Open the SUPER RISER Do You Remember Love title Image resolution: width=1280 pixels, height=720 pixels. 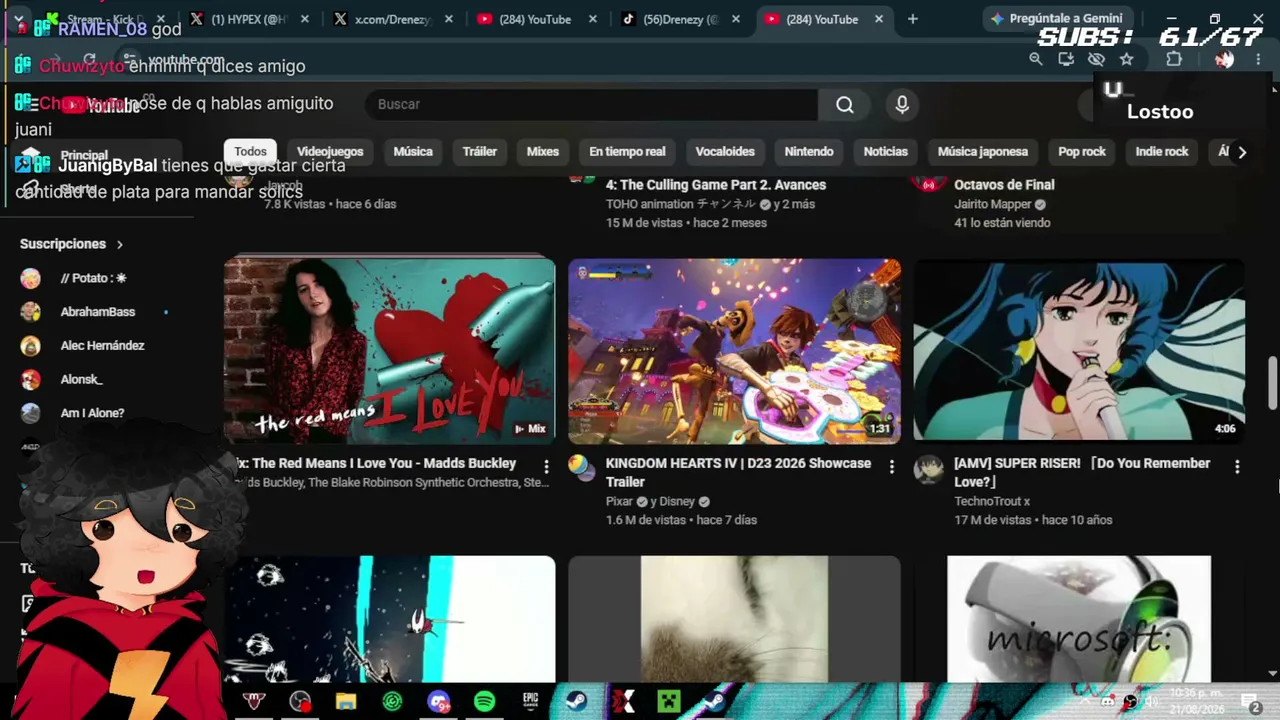click(x=1082, y=472)
